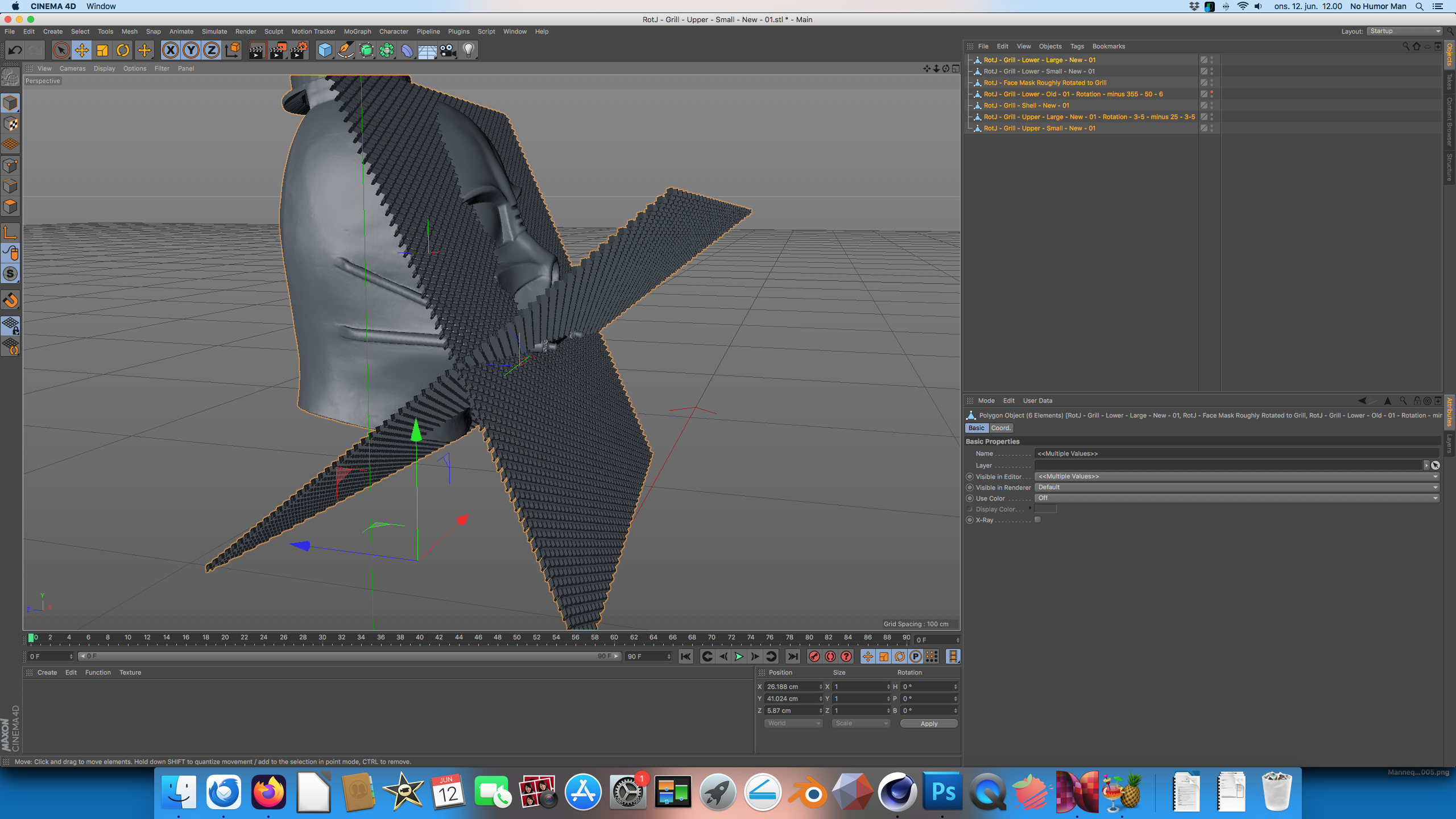1456x819 pixels.
Task: Add a Camera object from toolbar
Action: tap(448, 51)
